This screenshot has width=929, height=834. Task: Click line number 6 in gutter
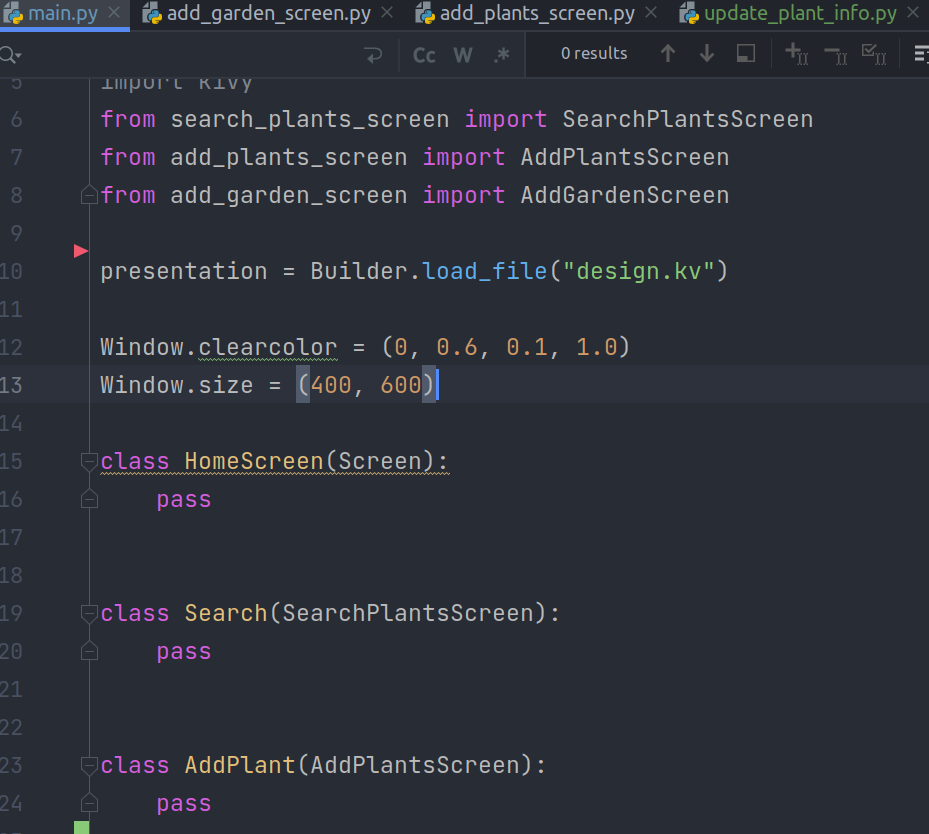click(16, 119)
